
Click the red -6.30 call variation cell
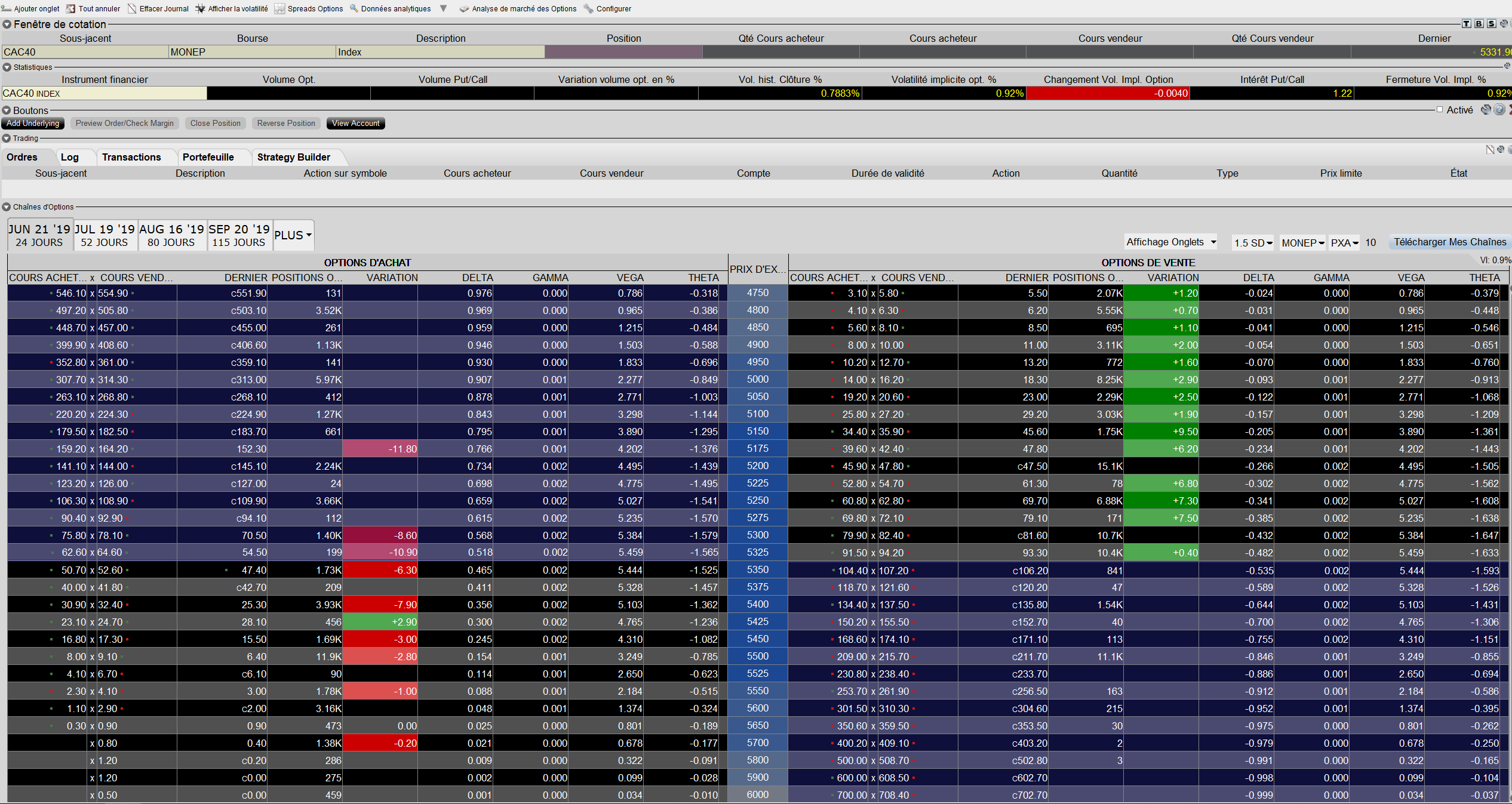pyautogui.click(x=380, y=570)
